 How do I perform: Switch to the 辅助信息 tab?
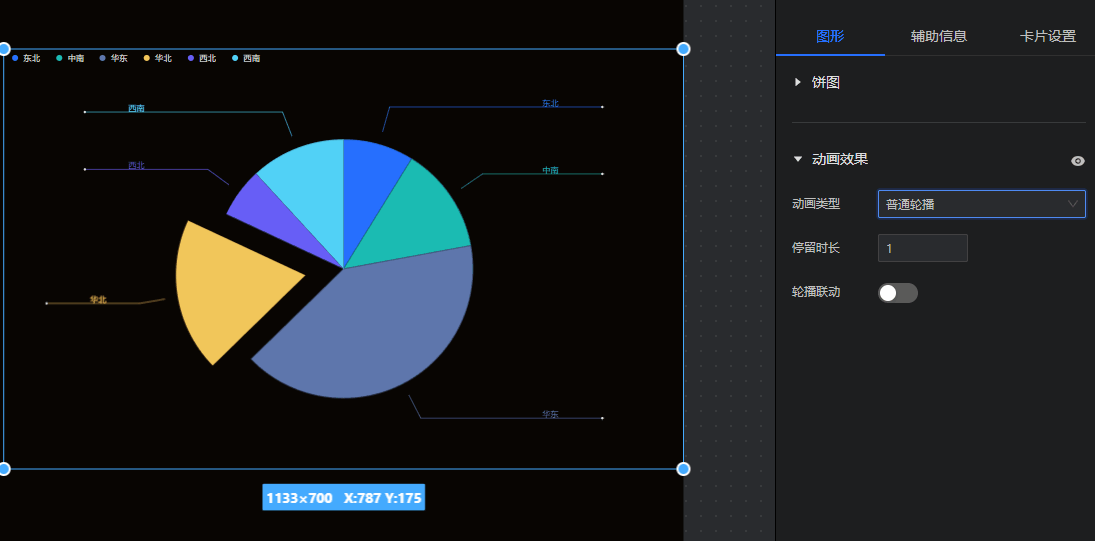click(x=938, y=36)
